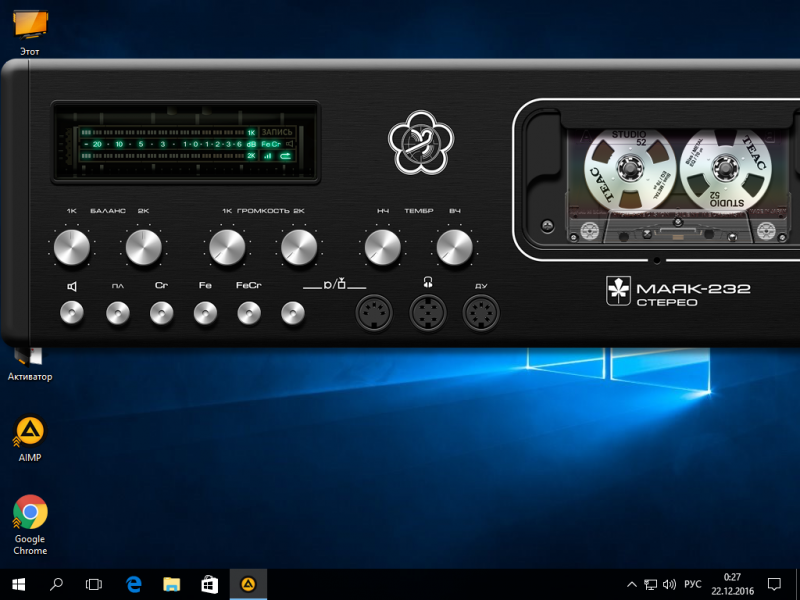Toggle the ПЛ round button
This screenshot has height=600, width=800.
(x=118, y=313)
